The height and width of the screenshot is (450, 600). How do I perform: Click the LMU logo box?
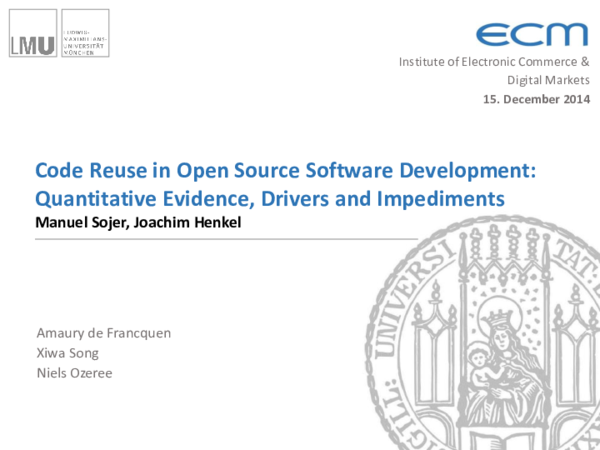point(32,33)
